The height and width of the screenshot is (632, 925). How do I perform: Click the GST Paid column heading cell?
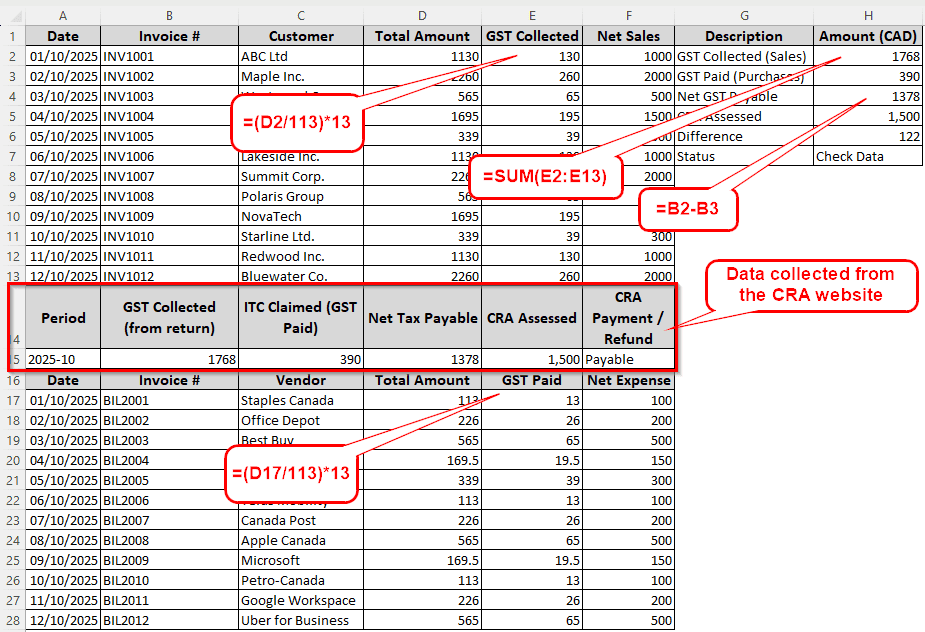point(532,380)
